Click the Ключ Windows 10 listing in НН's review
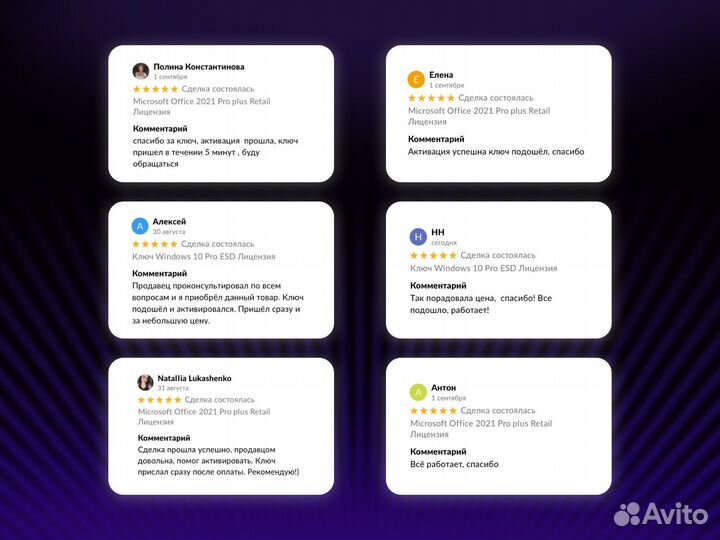 point(483,268)
